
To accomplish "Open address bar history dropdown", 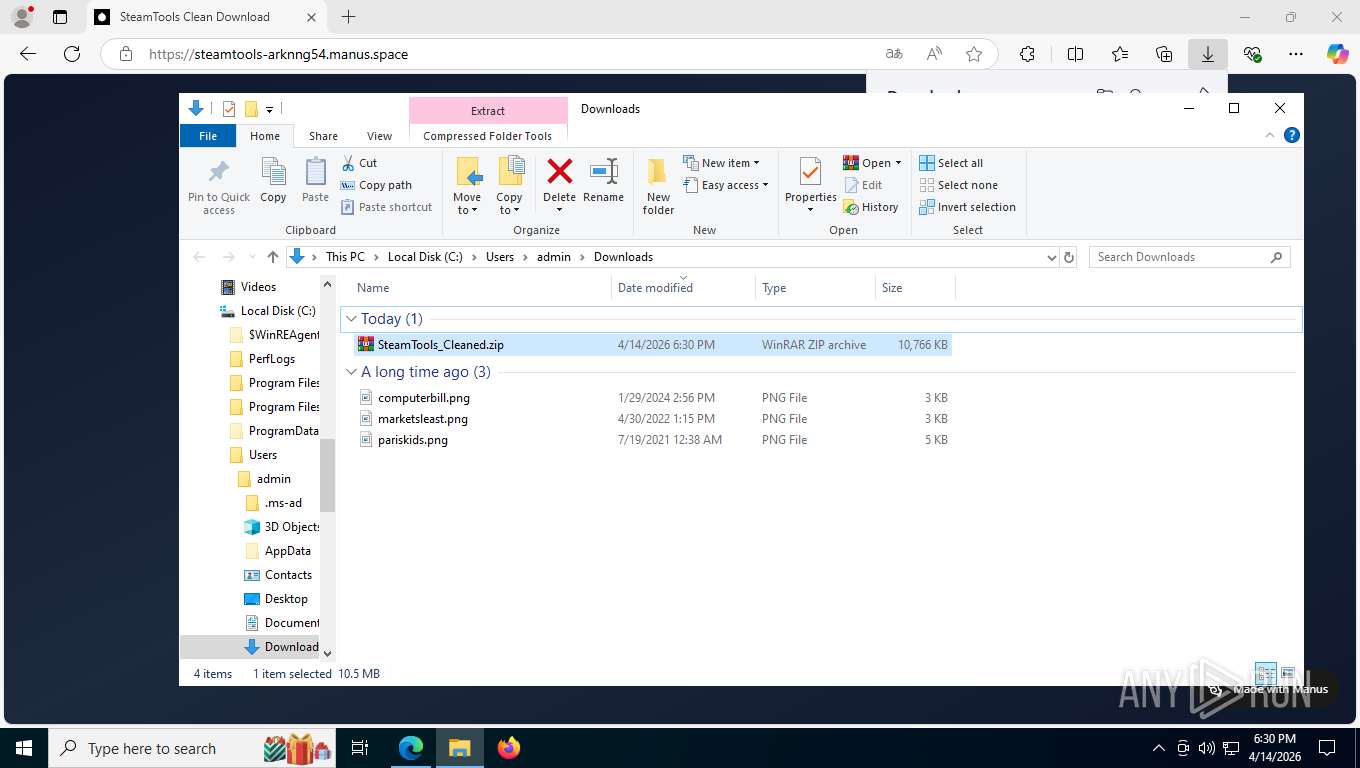I will pyautogui.click(x=1051, y=257).
